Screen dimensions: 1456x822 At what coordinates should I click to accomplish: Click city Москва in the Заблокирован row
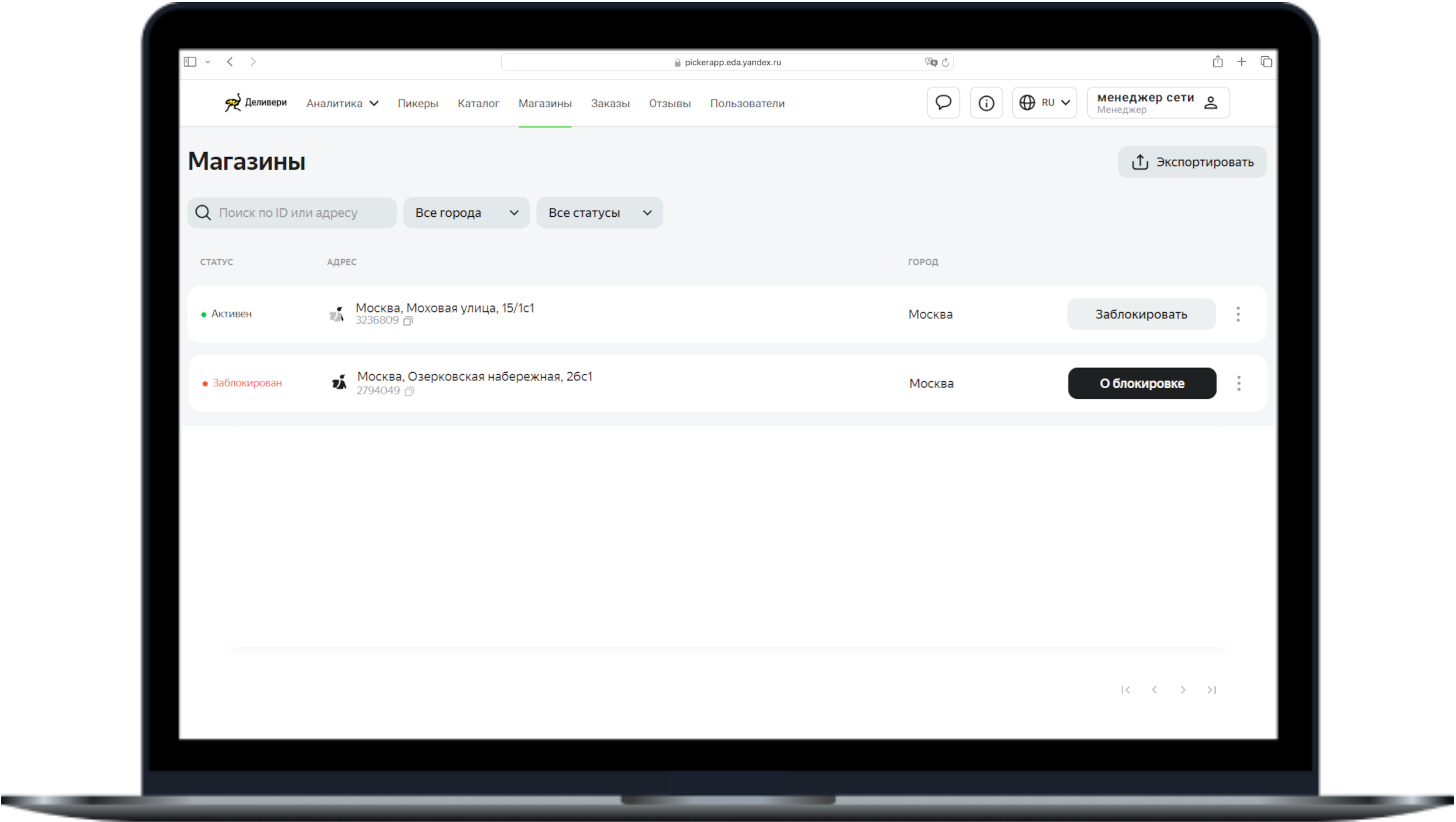click(x=931, y=383)
